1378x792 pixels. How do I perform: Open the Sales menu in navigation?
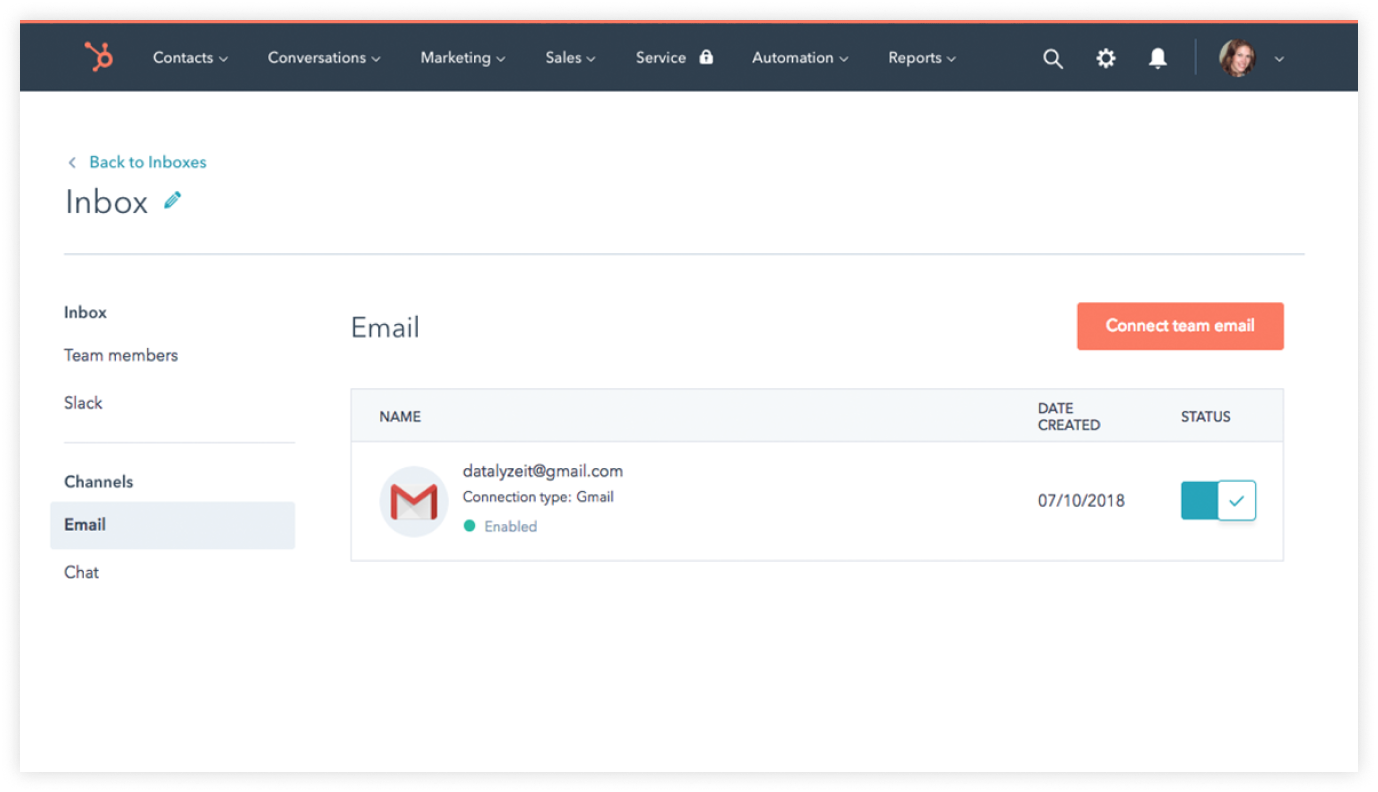(570, 58)
